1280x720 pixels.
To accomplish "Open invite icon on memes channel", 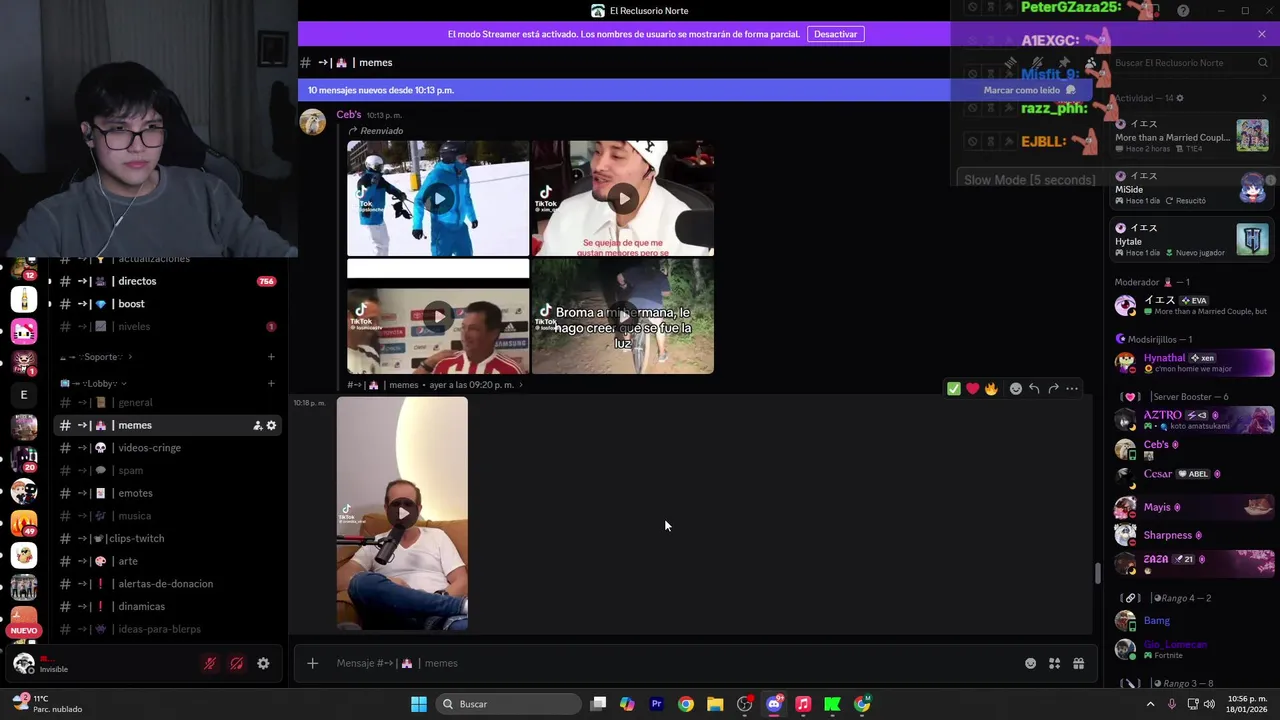I will click(x=257, y=425).
